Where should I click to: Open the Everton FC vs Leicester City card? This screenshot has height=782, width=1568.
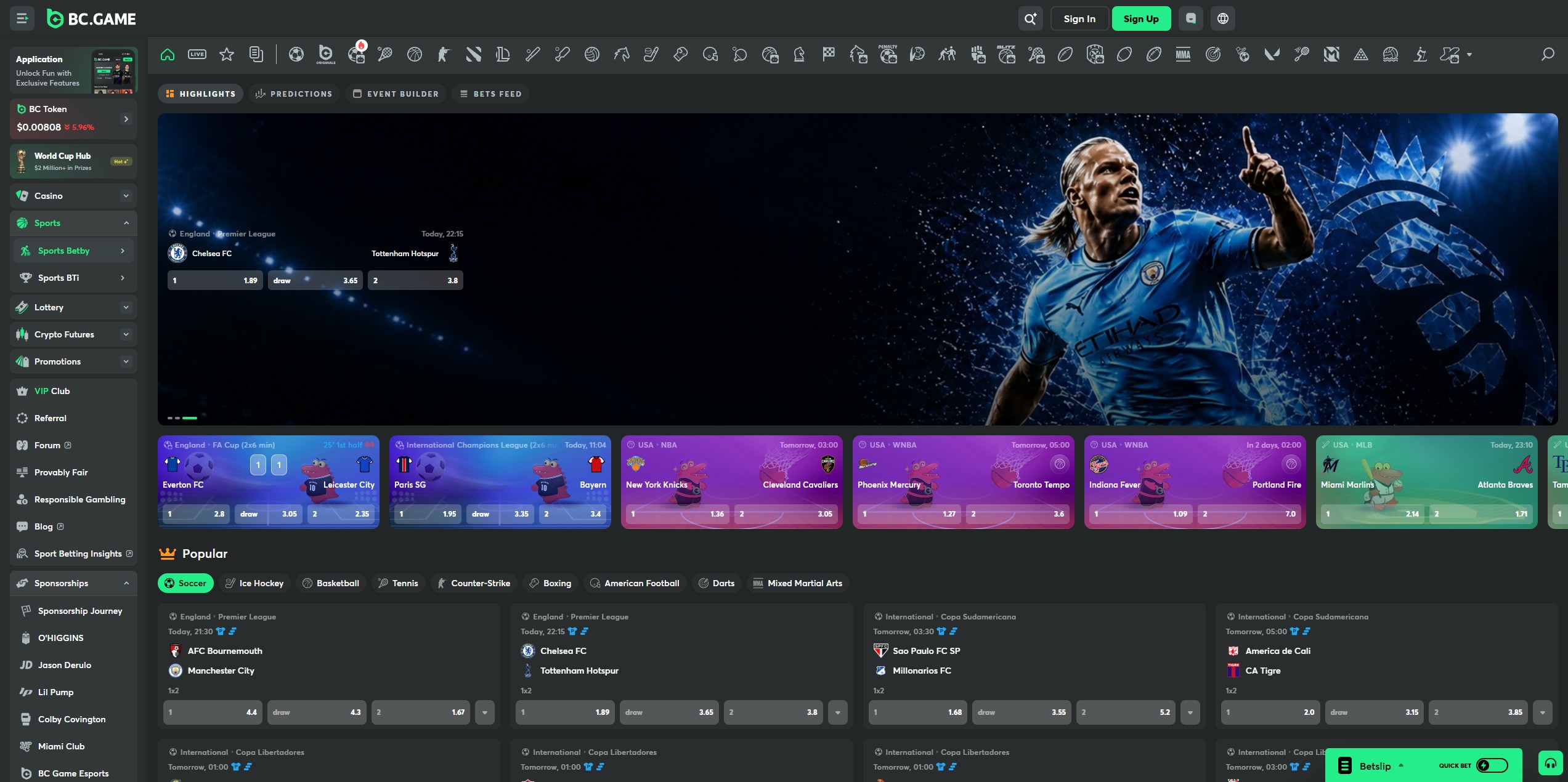[269, 482]
